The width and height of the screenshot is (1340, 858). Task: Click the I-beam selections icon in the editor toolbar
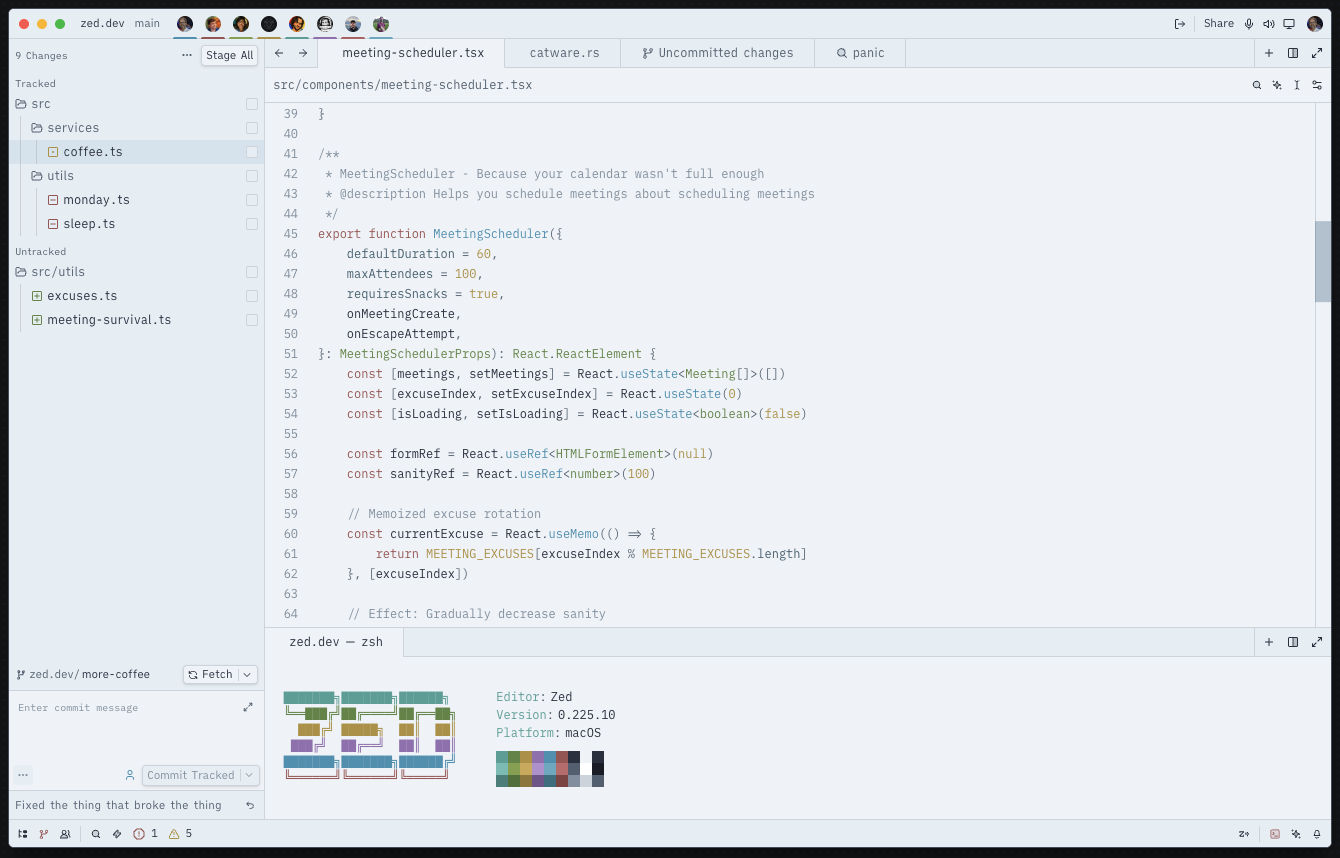[1297, 85]
